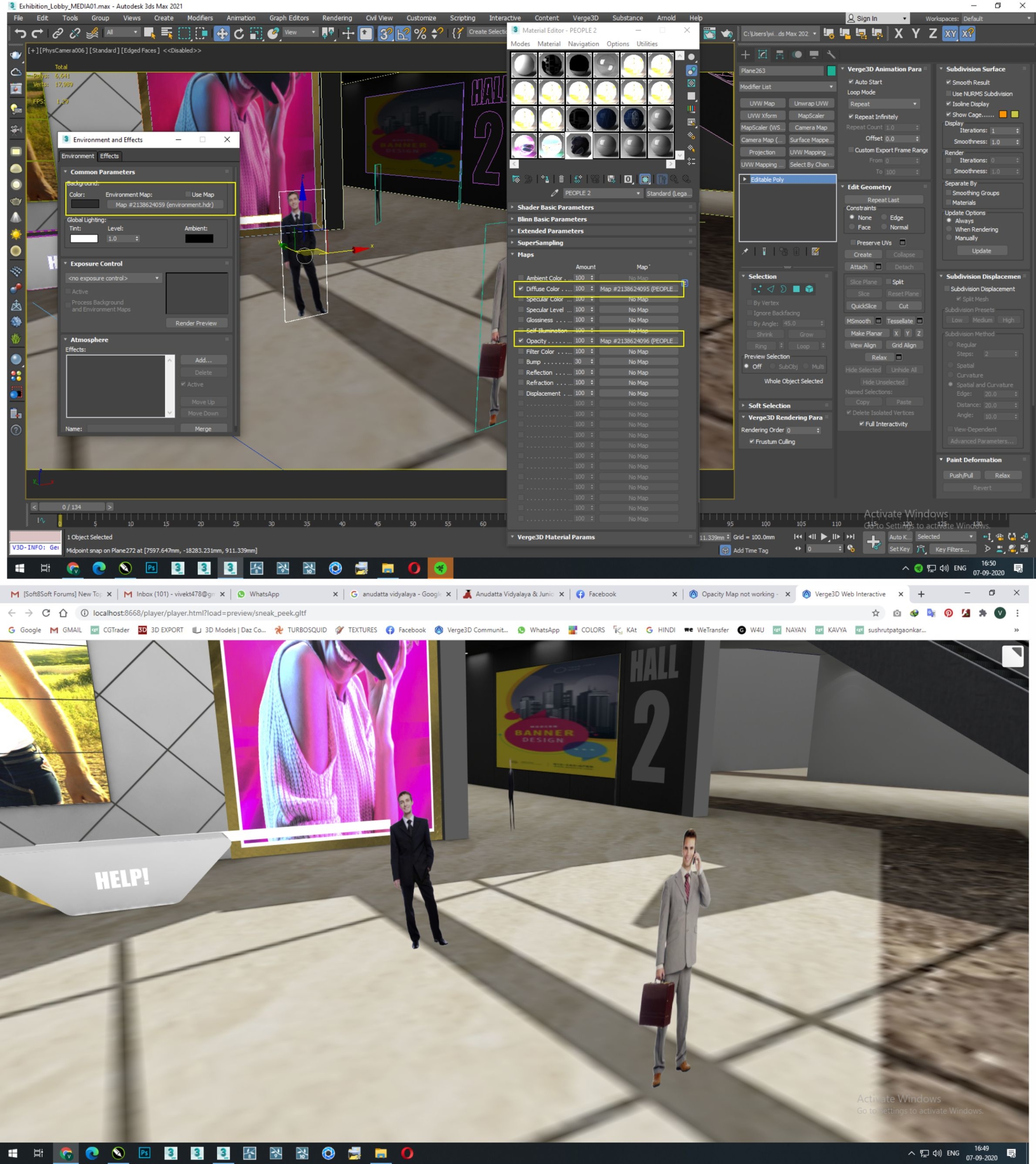Click Maximize Viewport Toggle icon
Viewport: 1036px width, 1164px height.
point(1024,549)
